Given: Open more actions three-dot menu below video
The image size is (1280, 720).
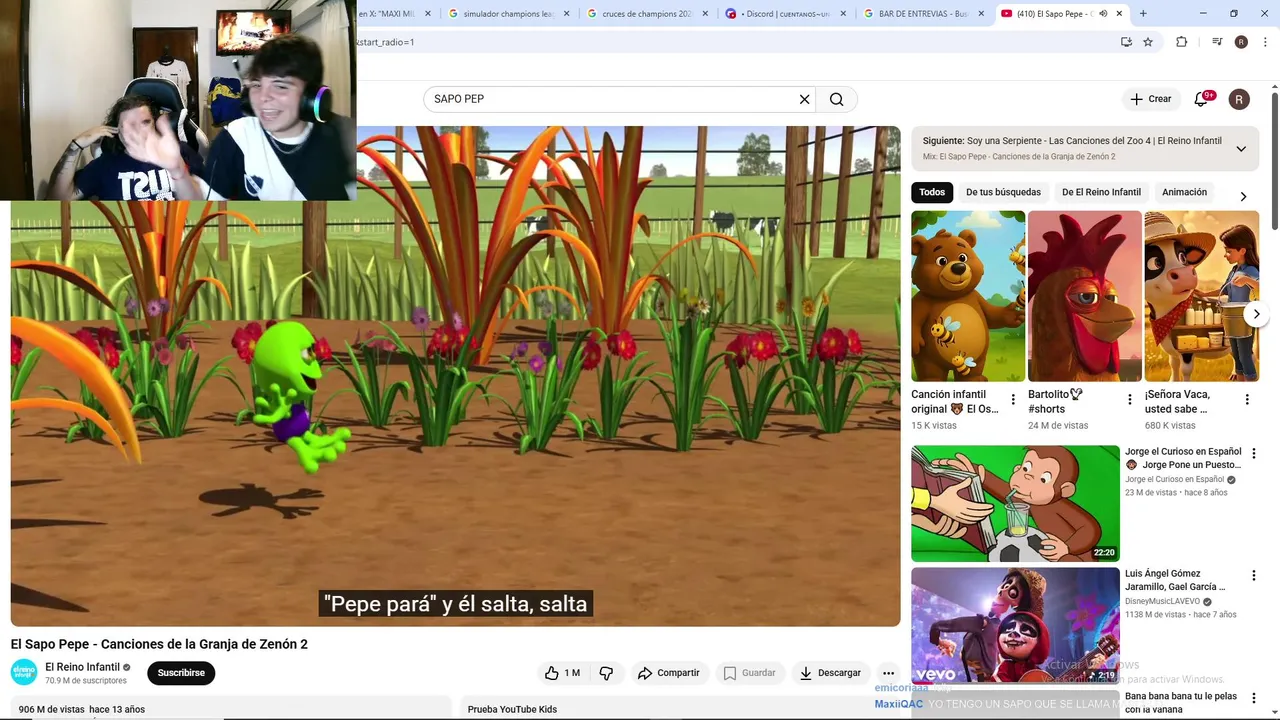Looking at the screenshot, I should coord(888,673).
